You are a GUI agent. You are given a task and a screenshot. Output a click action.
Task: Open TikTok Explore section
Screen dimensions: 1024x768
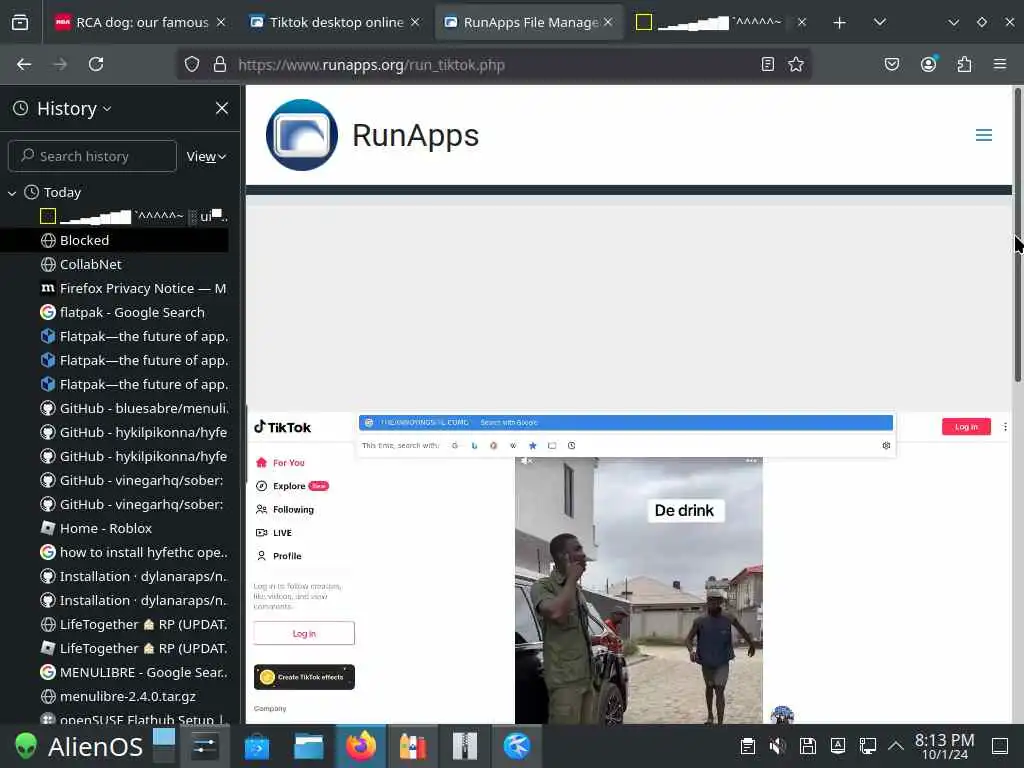[292, 486]
